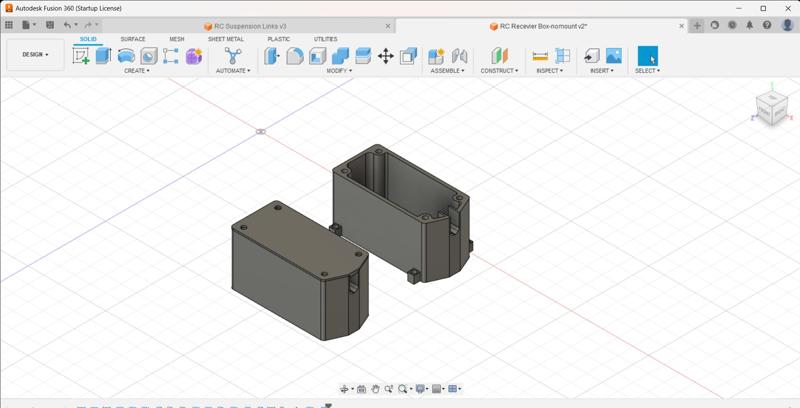Click the Insert Canvas image icon

click(614, 56)
